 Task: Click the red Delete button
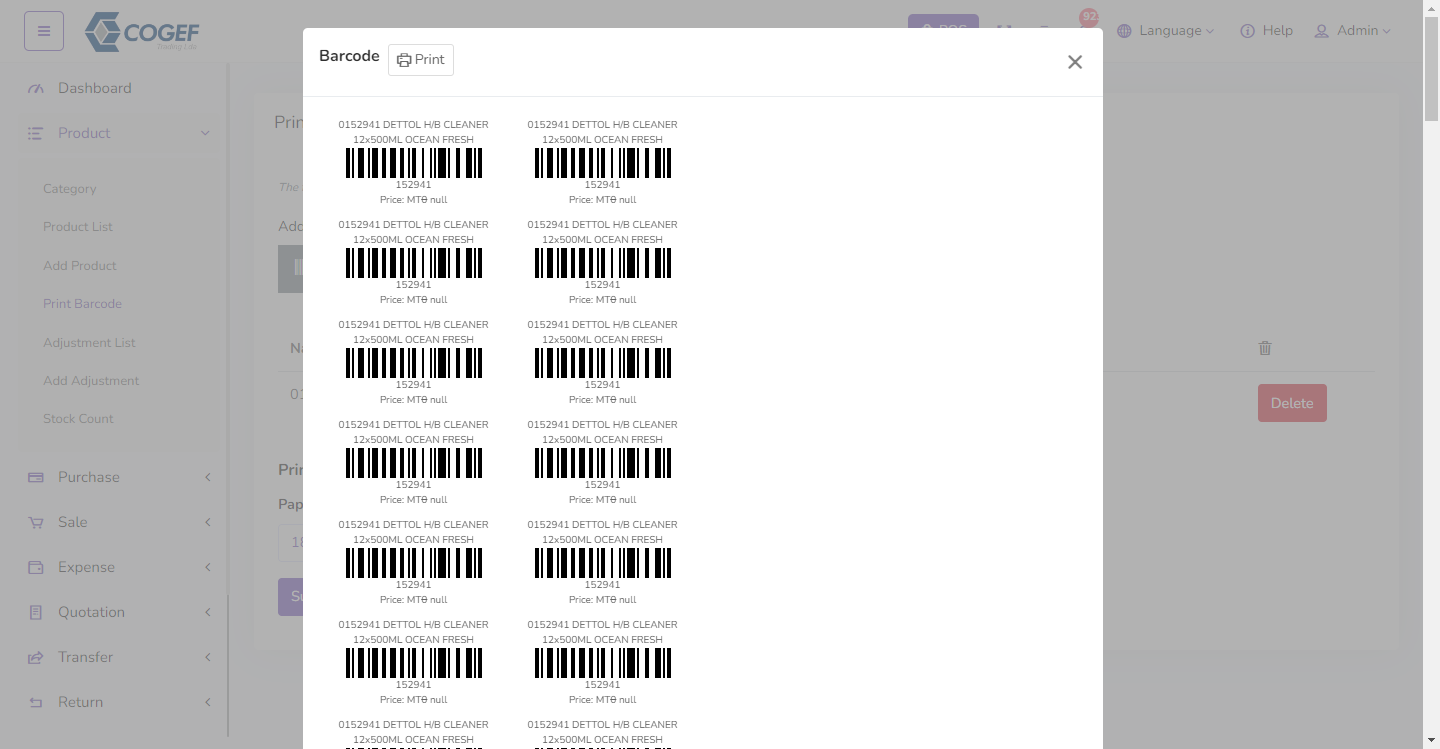tap(1292, 403)
